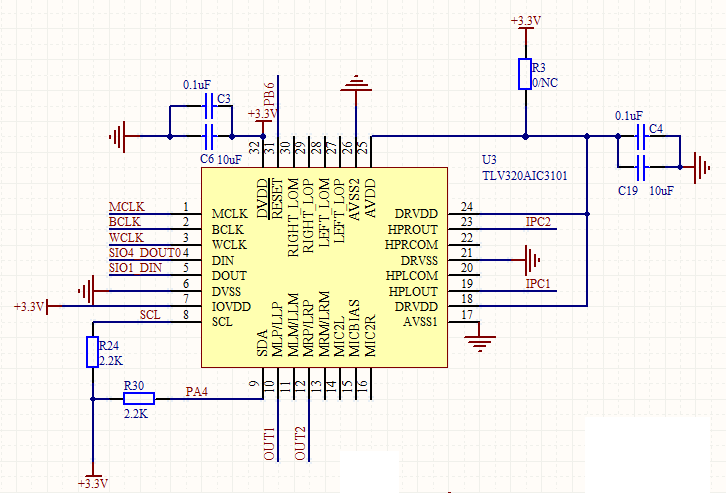Screen dimensions: 726x493
Task: Click the junction dot where R3 meets AVDD wire
Action: pos(525,137)
